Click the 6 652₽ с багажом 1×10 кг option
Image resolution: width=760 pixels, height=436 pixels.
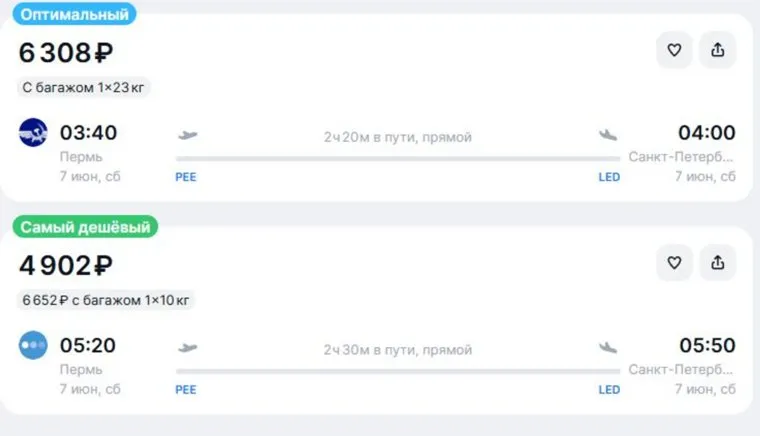click(105, 299)
